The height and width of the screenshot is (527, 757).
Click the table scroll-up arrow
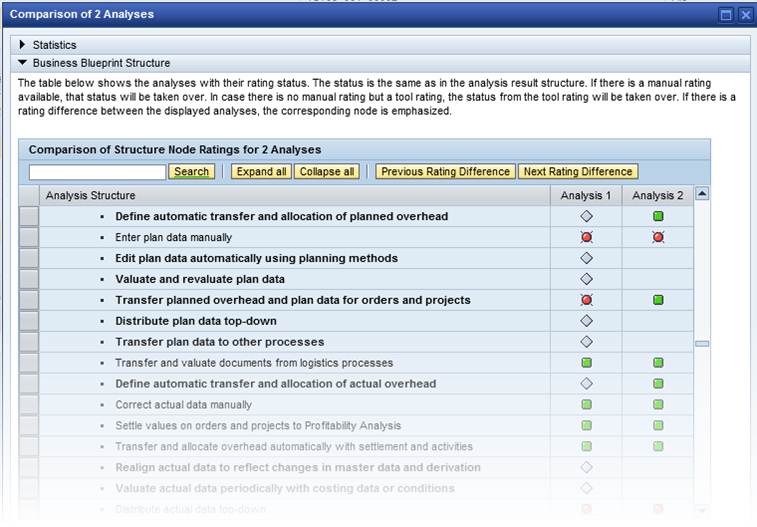coord(702,194)
